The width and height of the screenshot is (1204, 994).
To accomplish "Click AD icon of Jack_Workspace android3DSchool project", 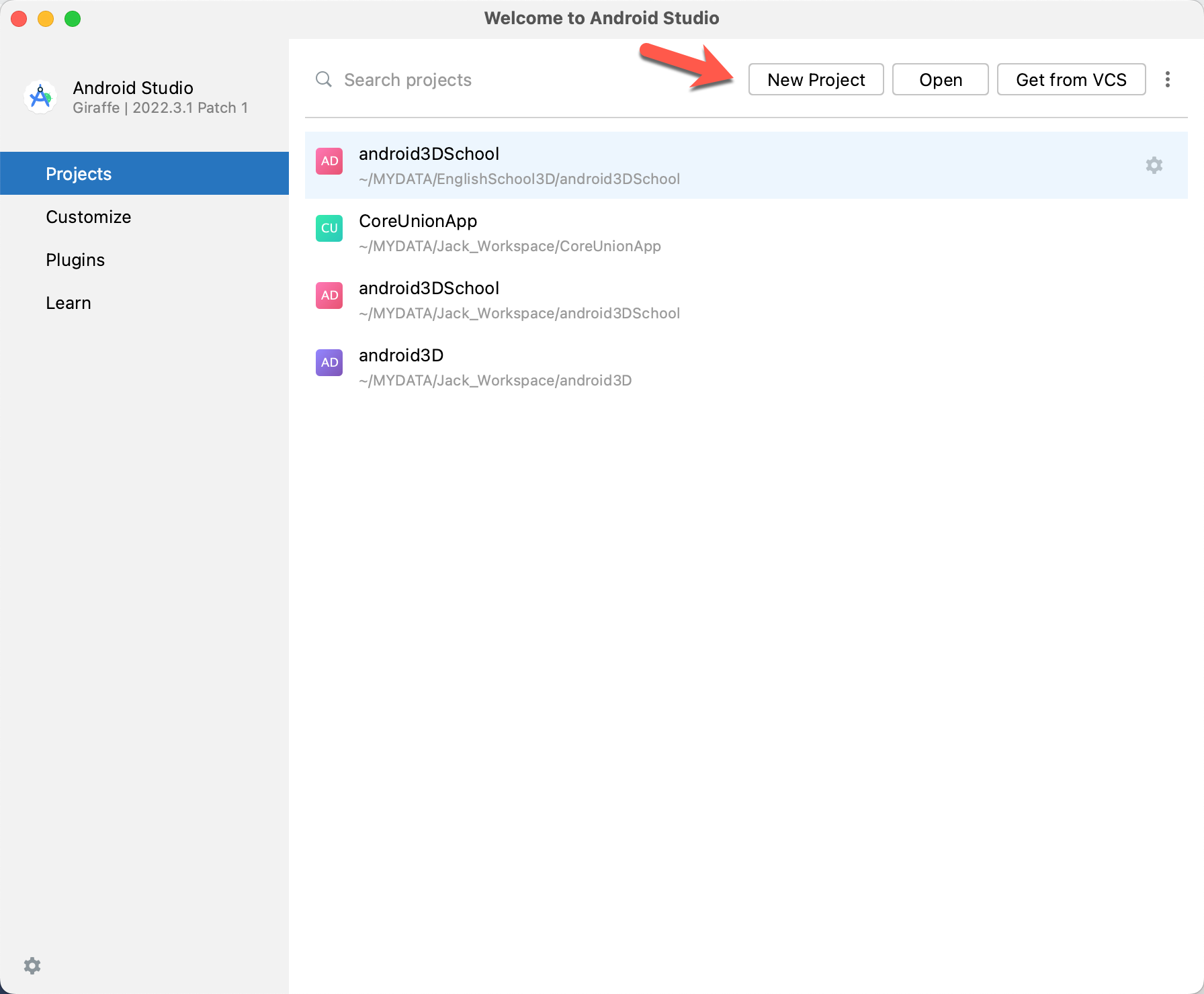I will pyautogui.click(x=329, y=296).
